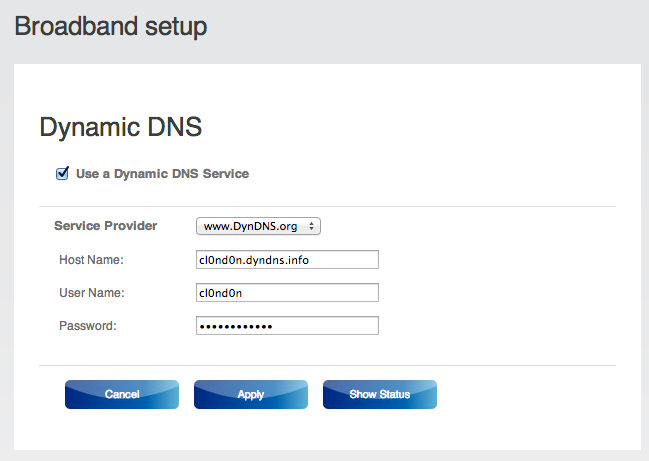The image size is (649, 461).
Task: Click the Use a Dynamic DNS Service label text
Action: 162,174
